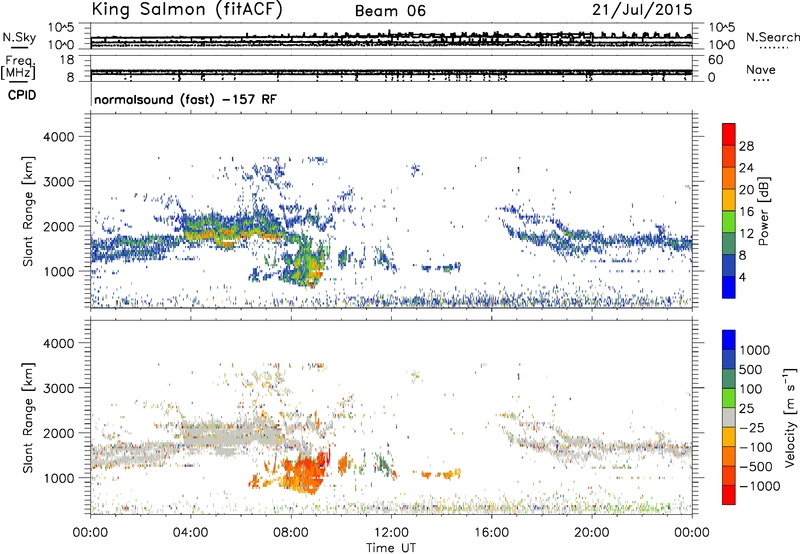Click the '24' label on Power colorbar
Image resolution: width=800 pixels, height=554 pixels.
[x=746, y=168]
